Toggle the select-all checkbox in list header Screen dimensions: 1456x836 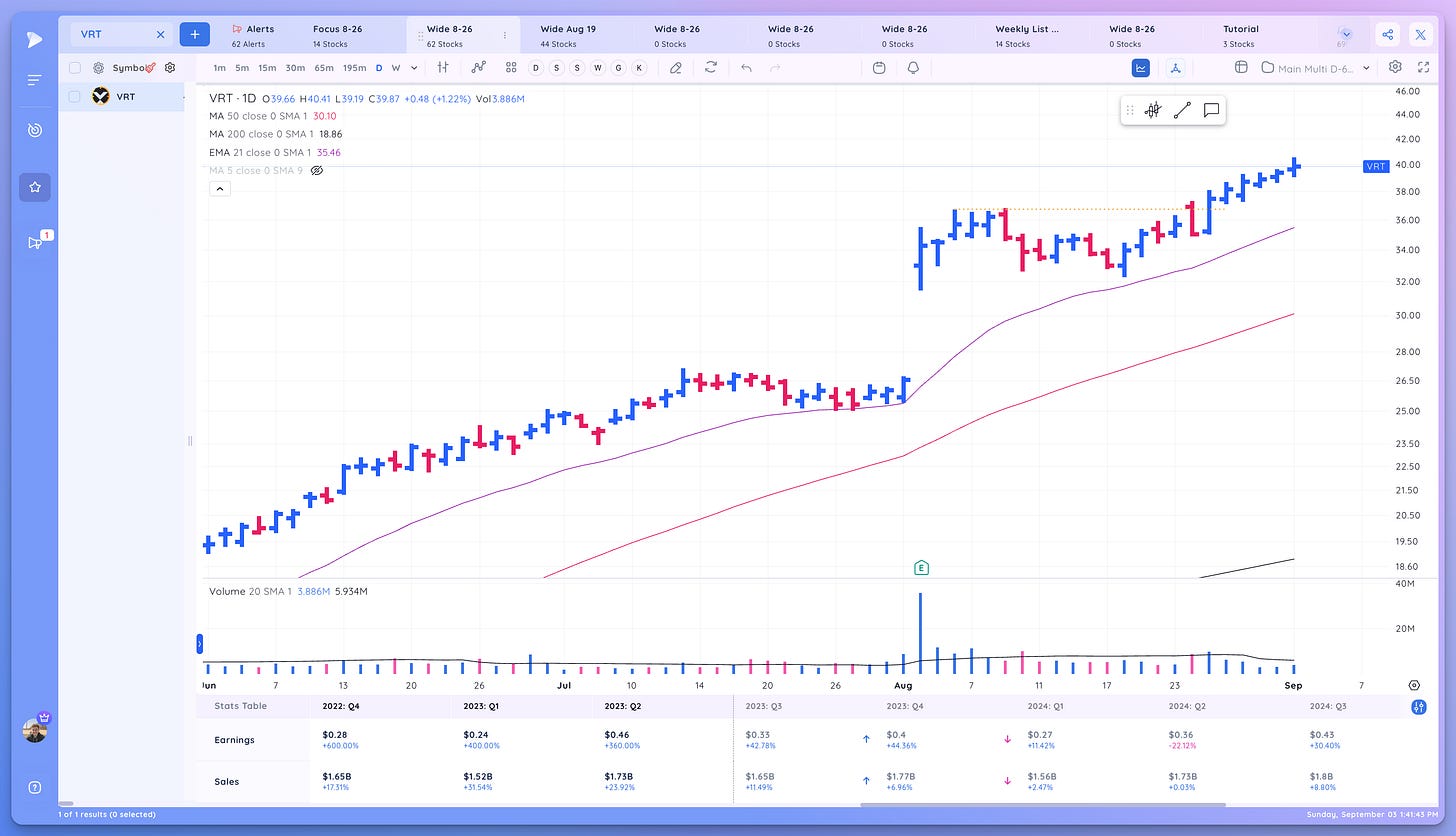pyautogui.click(x=75, y=68)
